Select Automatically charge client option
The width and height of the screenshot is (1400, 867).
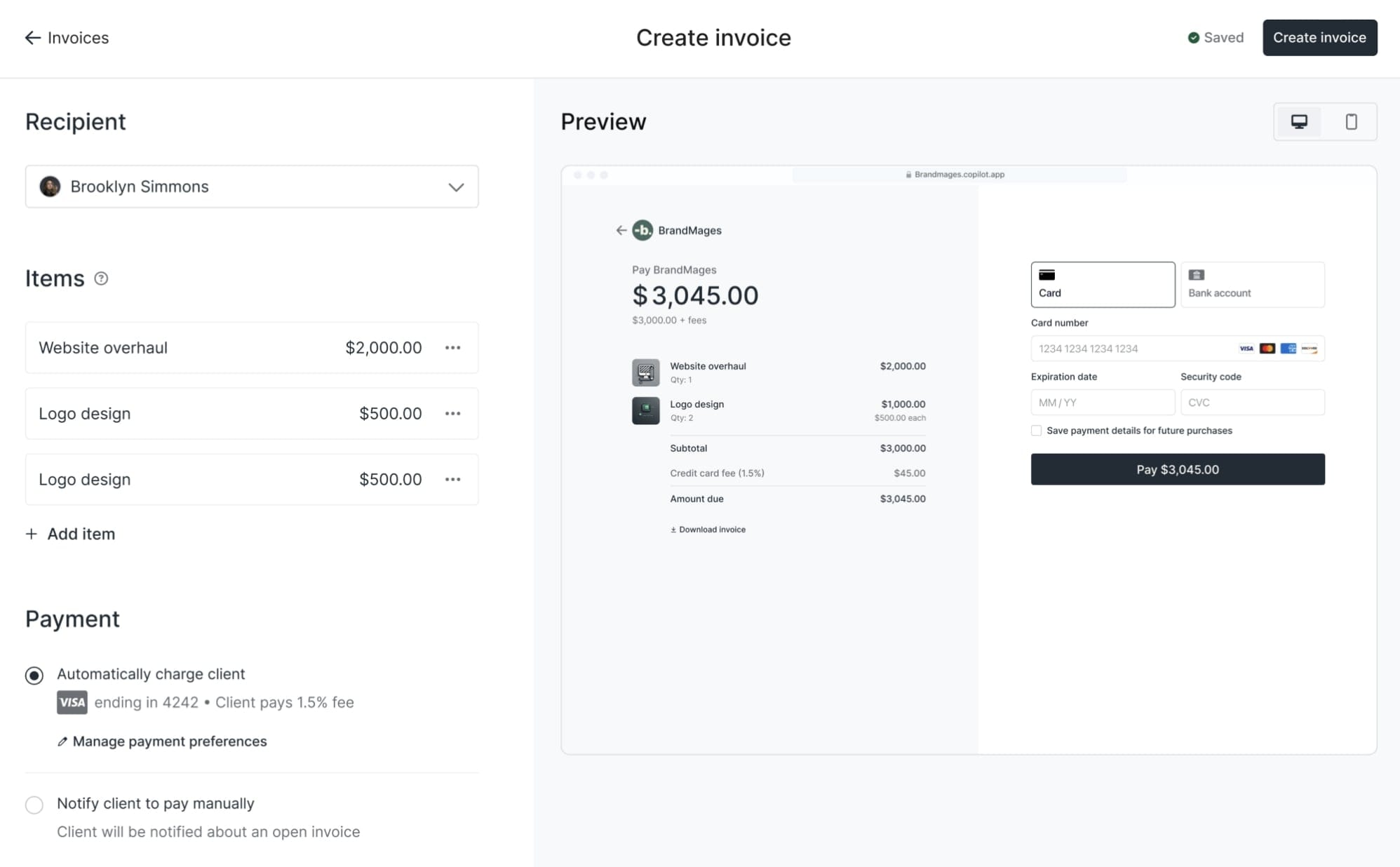click(34, 675)
